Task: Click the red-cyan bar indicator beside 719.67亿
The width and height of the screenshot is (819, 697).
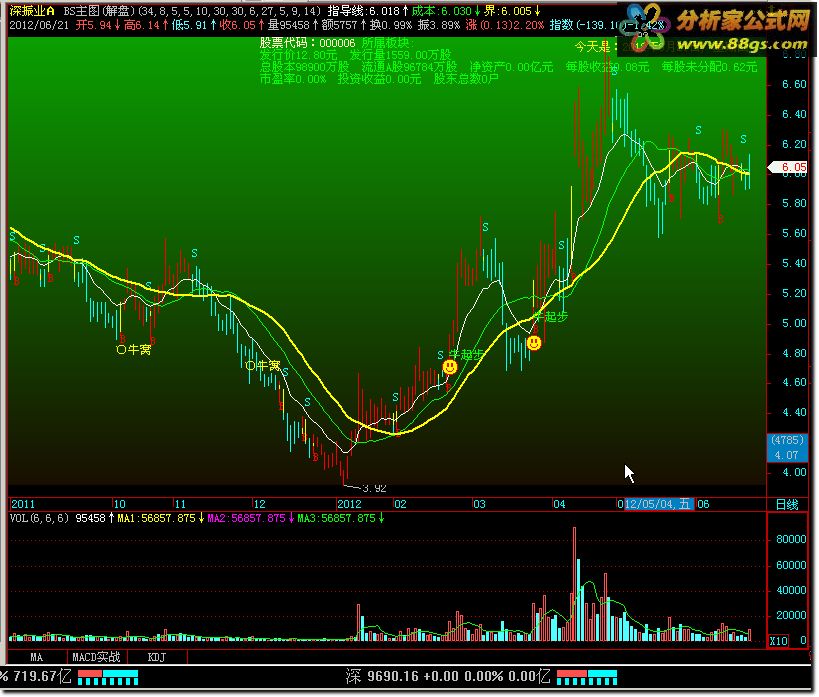Action: click(108, 678)
